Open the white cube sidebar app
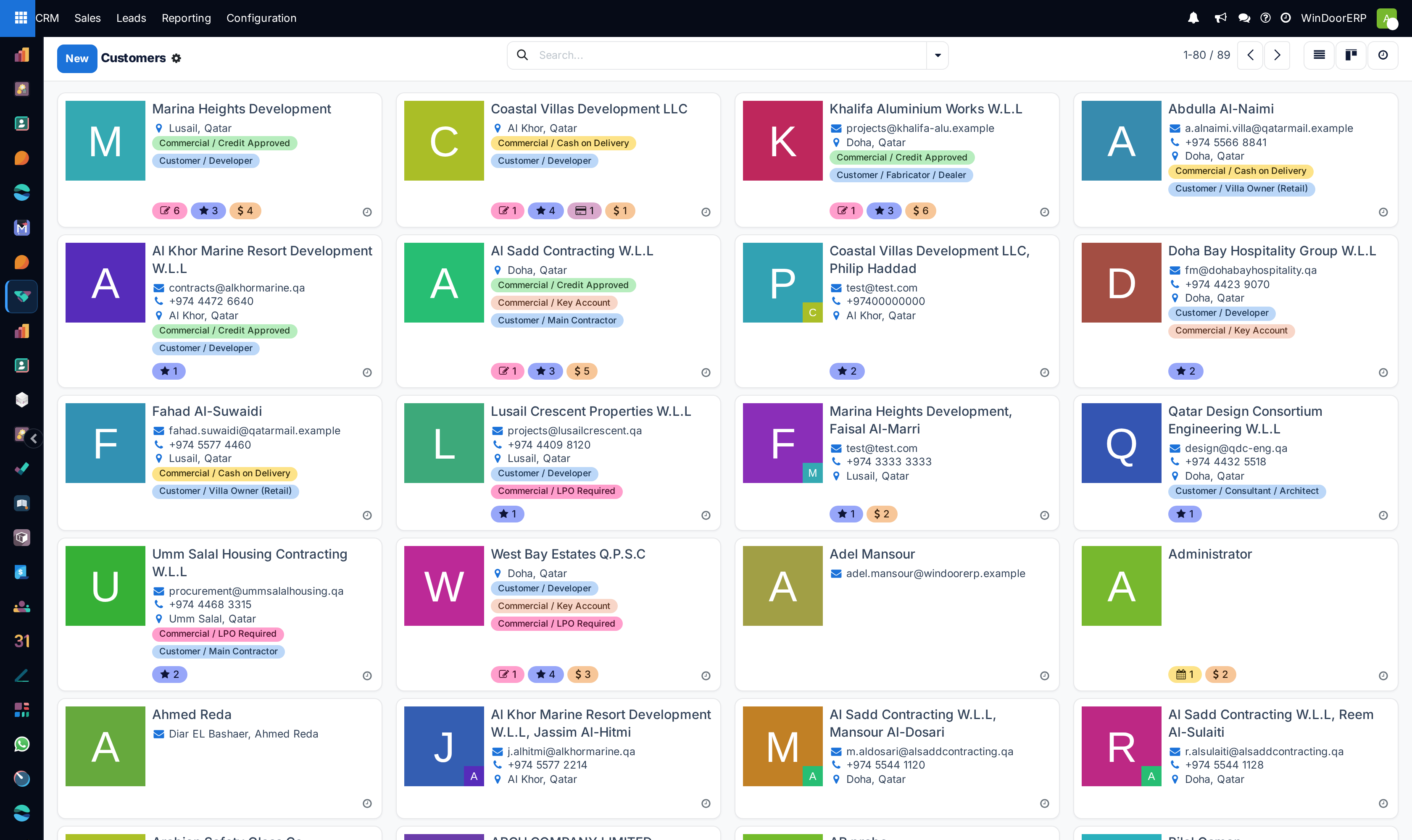The height and width of the screenshot is (840, 1412). click(21, 399)
